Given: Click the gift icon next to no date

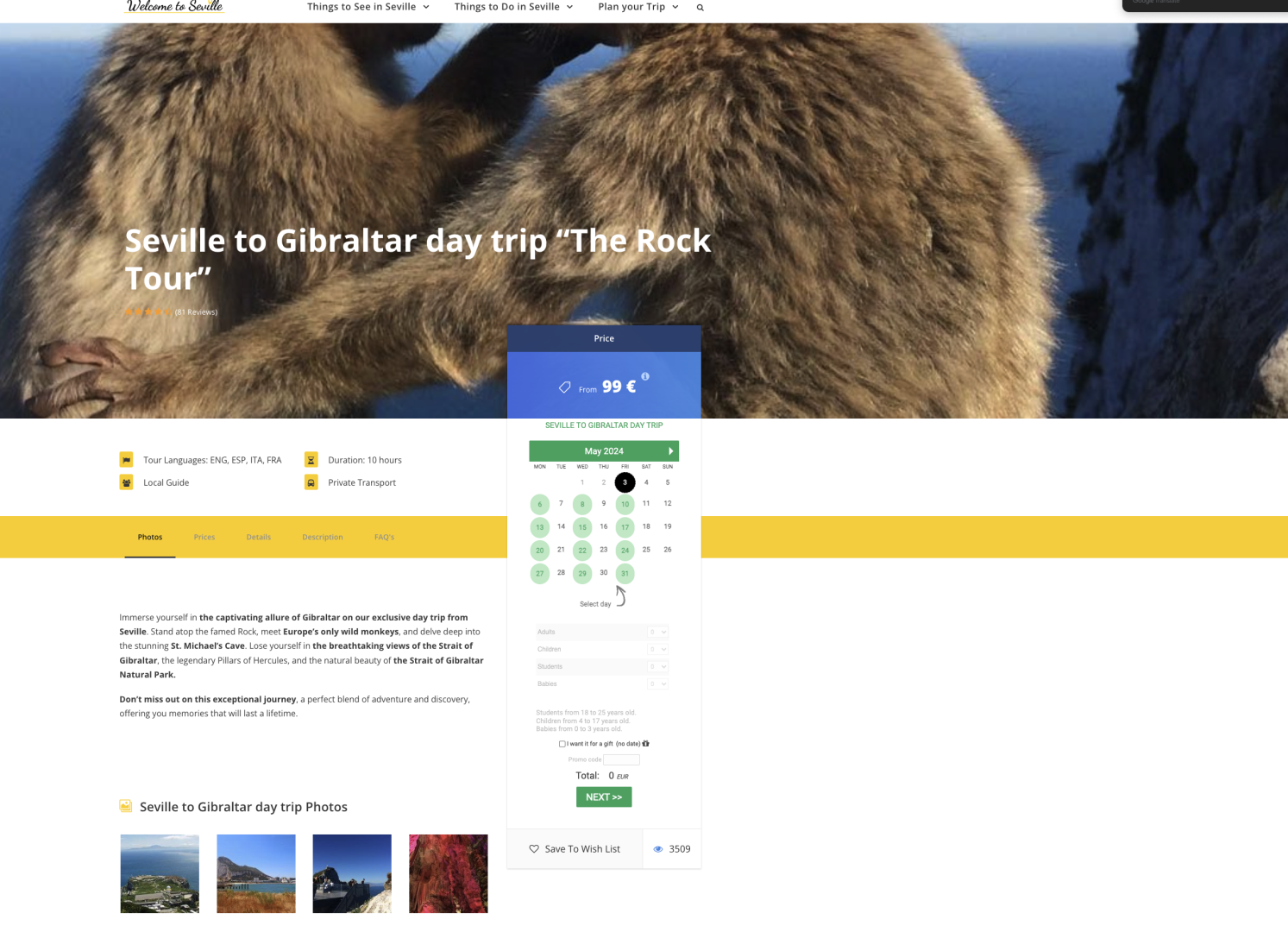Looking at the screenshot, I should click(645, 744).
